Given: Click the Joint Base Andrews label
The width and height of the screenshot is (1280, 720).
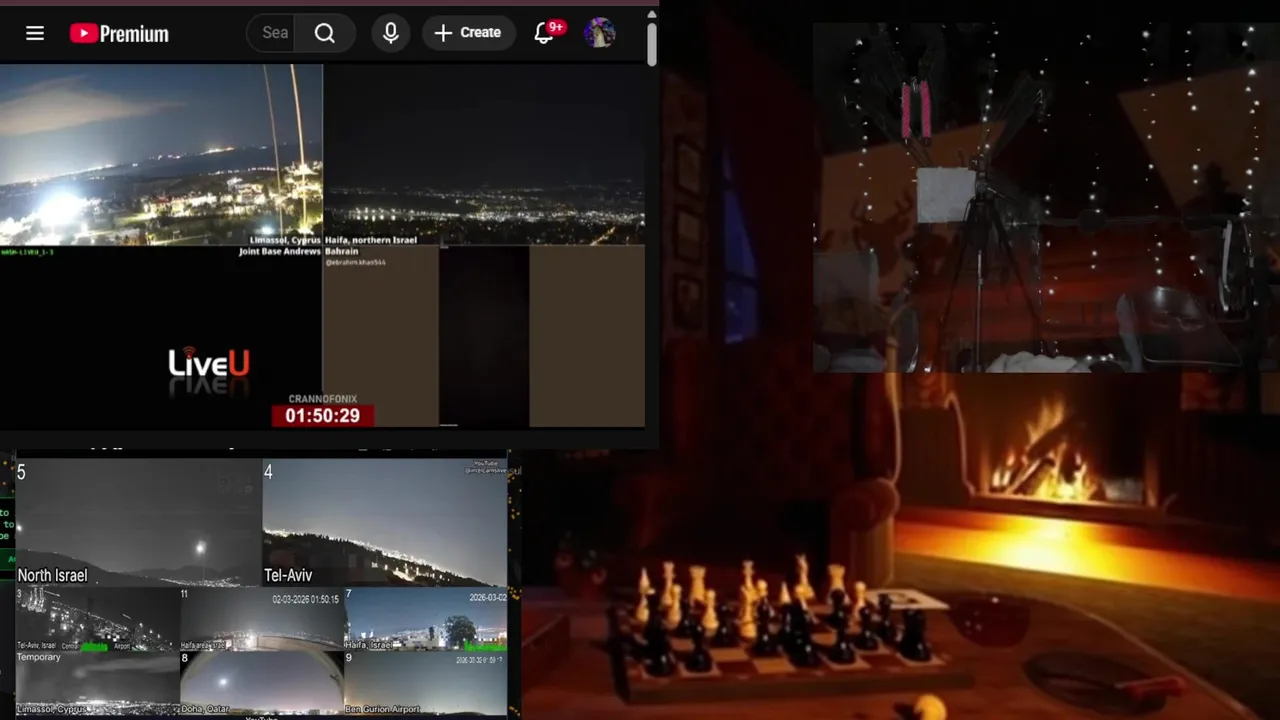Looking at the screenshot, I should click(x=278, y=252).
